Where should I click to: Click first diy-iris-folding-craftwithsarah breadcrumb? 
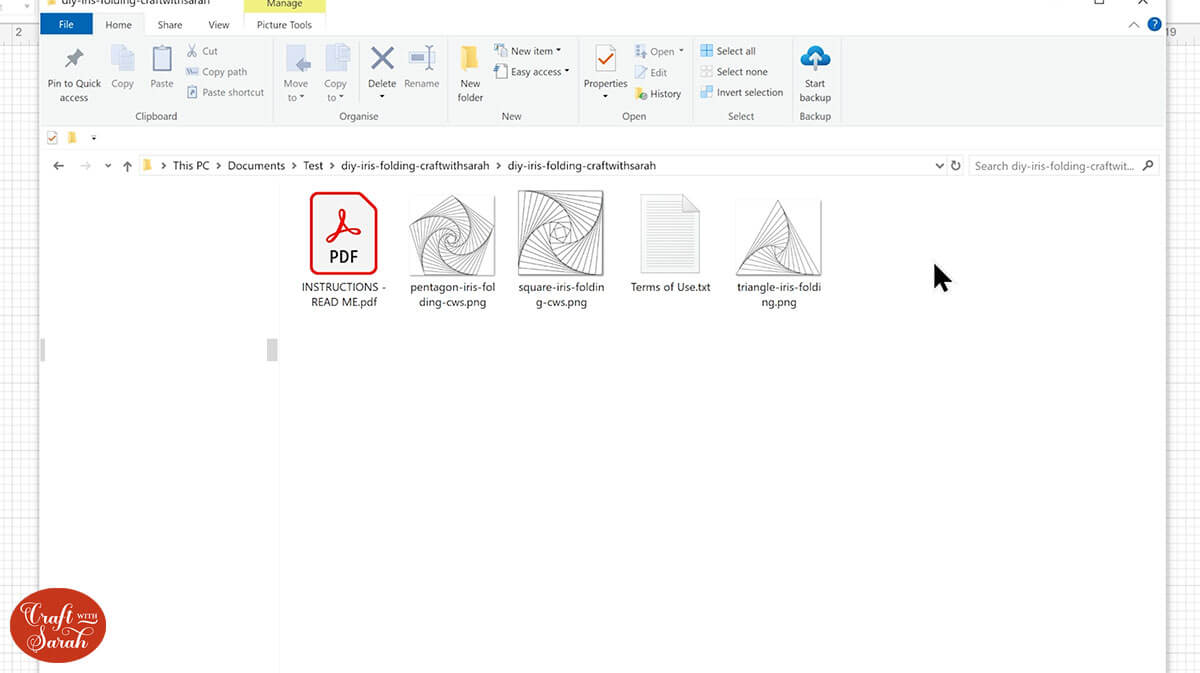coord(415,166)
